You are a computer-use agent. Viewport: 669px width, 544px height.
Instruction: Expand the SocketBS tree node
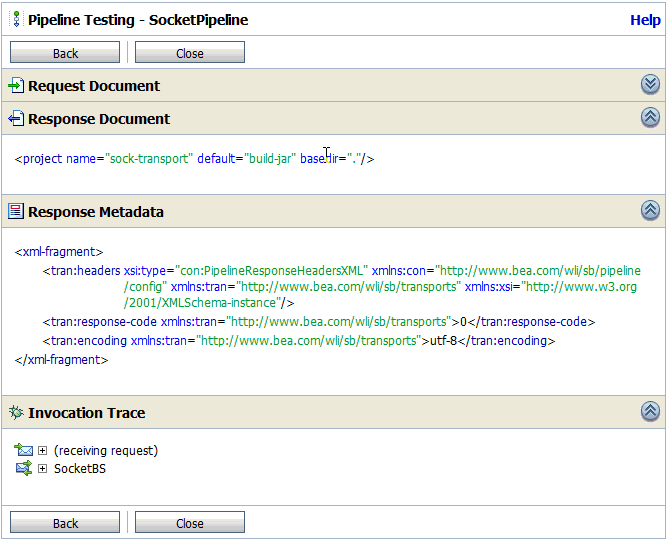point(43,468)
